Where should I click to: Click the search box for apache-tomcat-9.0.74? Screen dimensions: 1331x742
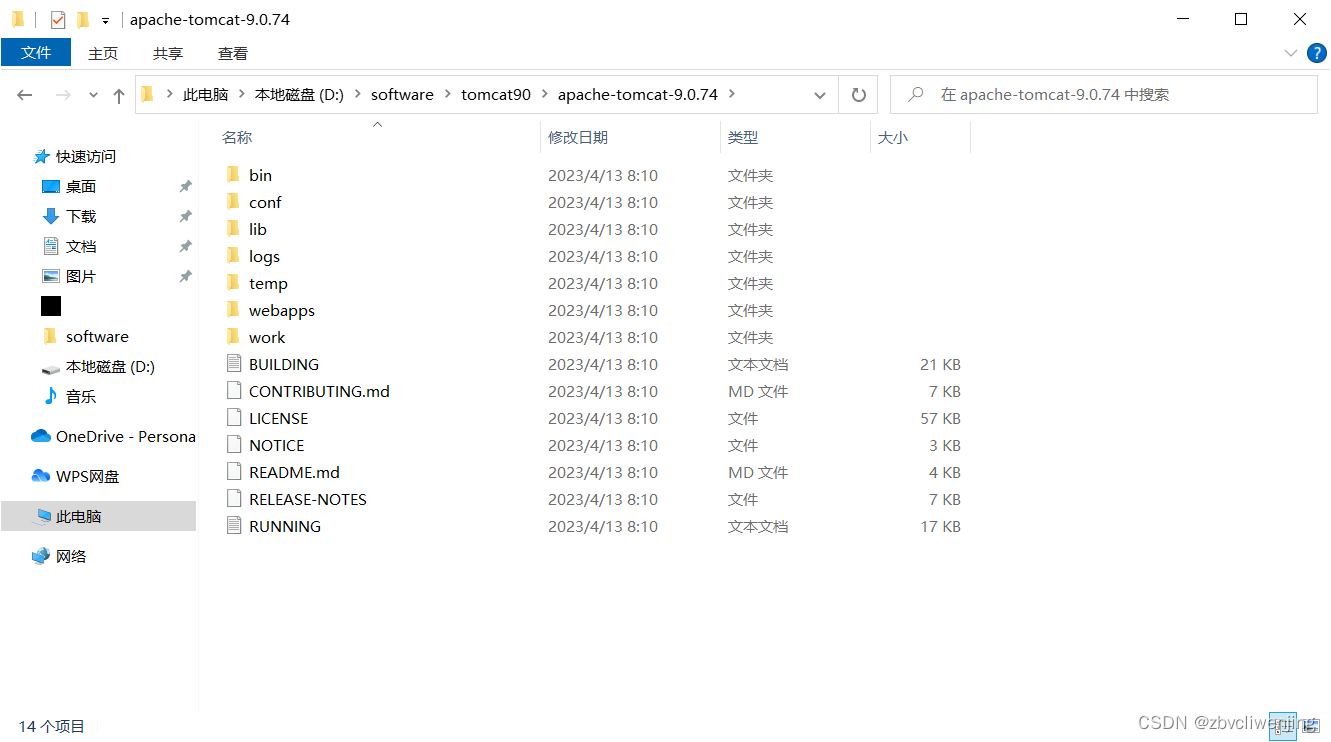click(1103, 95)
